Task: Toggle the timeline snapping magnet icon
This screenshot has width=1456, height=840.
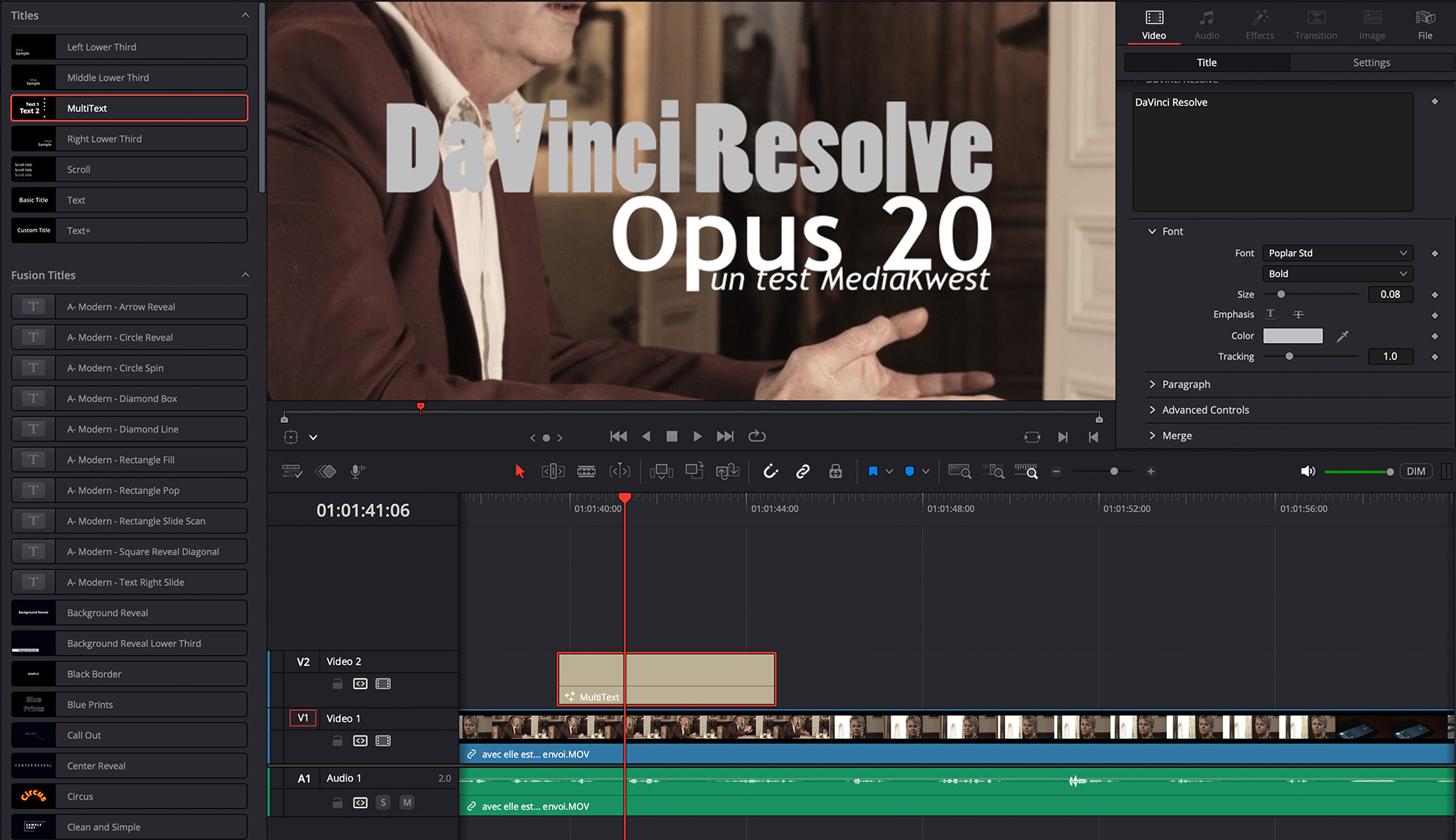Action: [x=770, y=471]
